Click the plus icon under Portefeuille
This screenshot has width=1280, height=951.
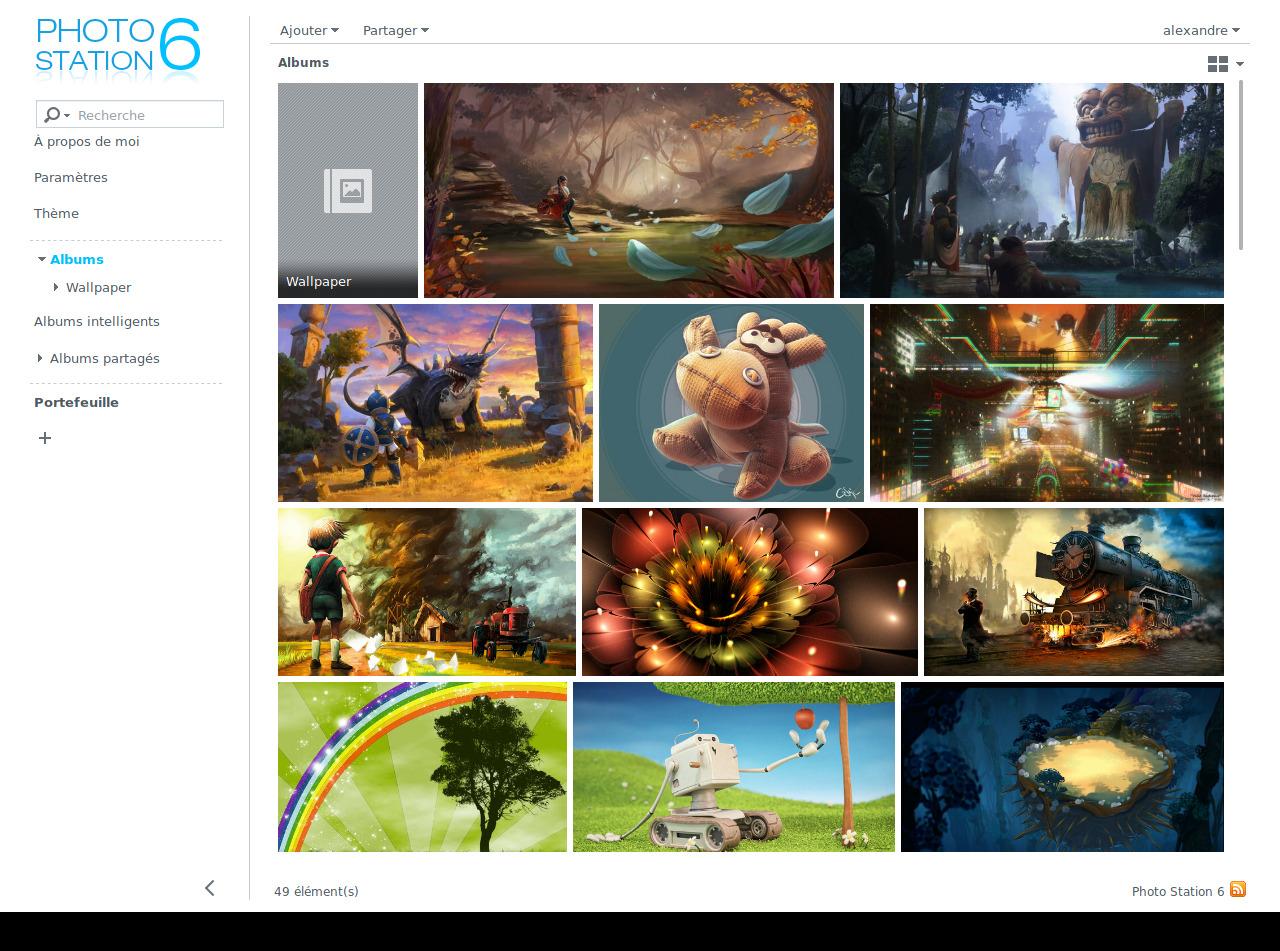[x=45, y=438]
